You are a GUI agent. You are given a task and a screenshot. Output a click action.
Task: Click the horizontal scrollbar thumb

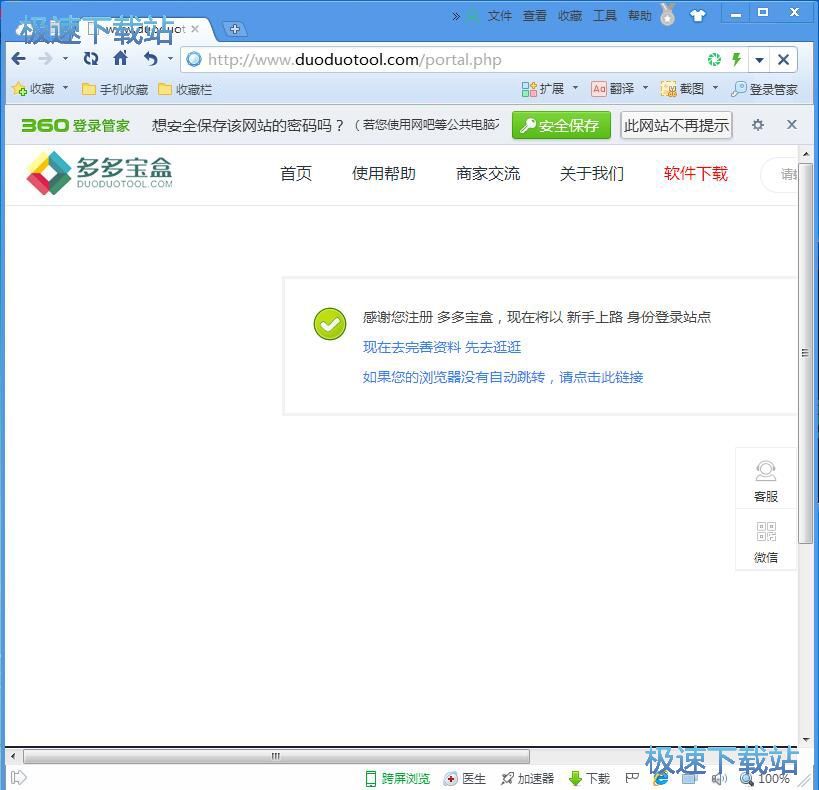pos(276,756)
